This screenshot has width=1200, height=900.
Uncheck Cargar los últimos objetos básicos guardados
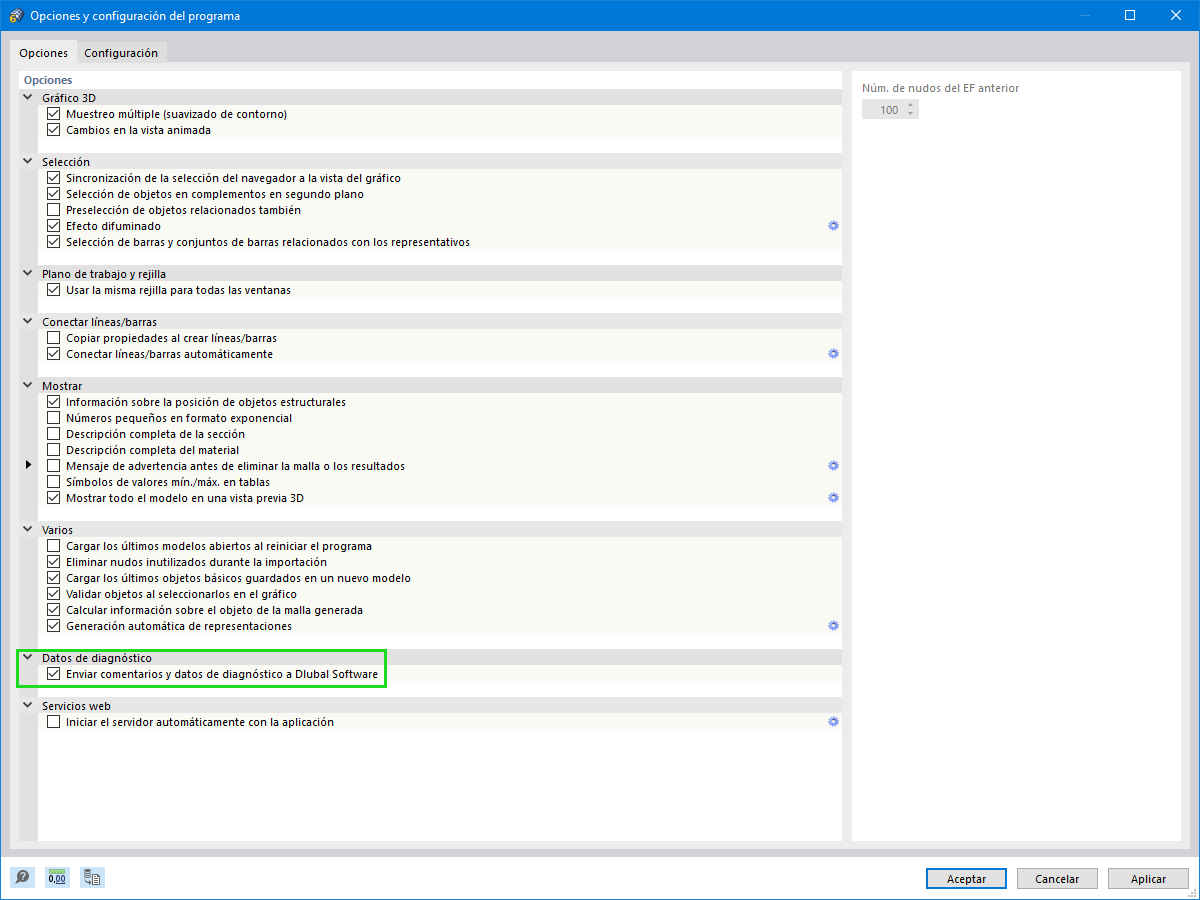tap(54, 578)
